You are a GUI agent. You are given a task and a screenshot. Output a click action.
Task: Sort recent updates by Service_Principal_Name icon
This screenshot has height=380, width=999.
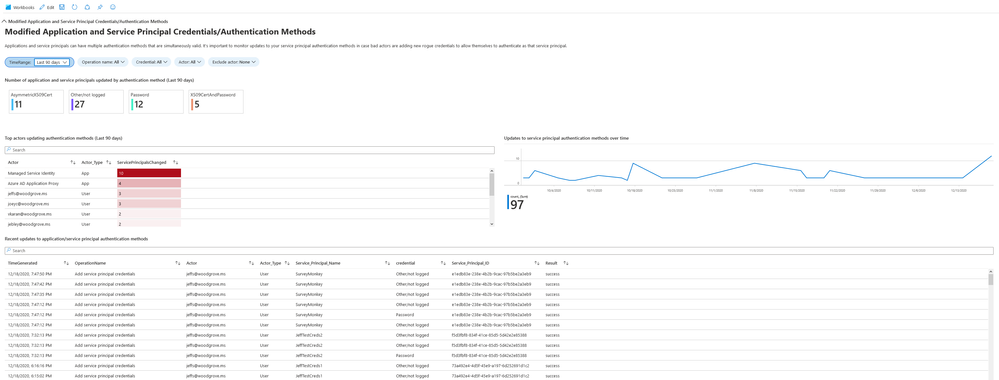(388, 263)
